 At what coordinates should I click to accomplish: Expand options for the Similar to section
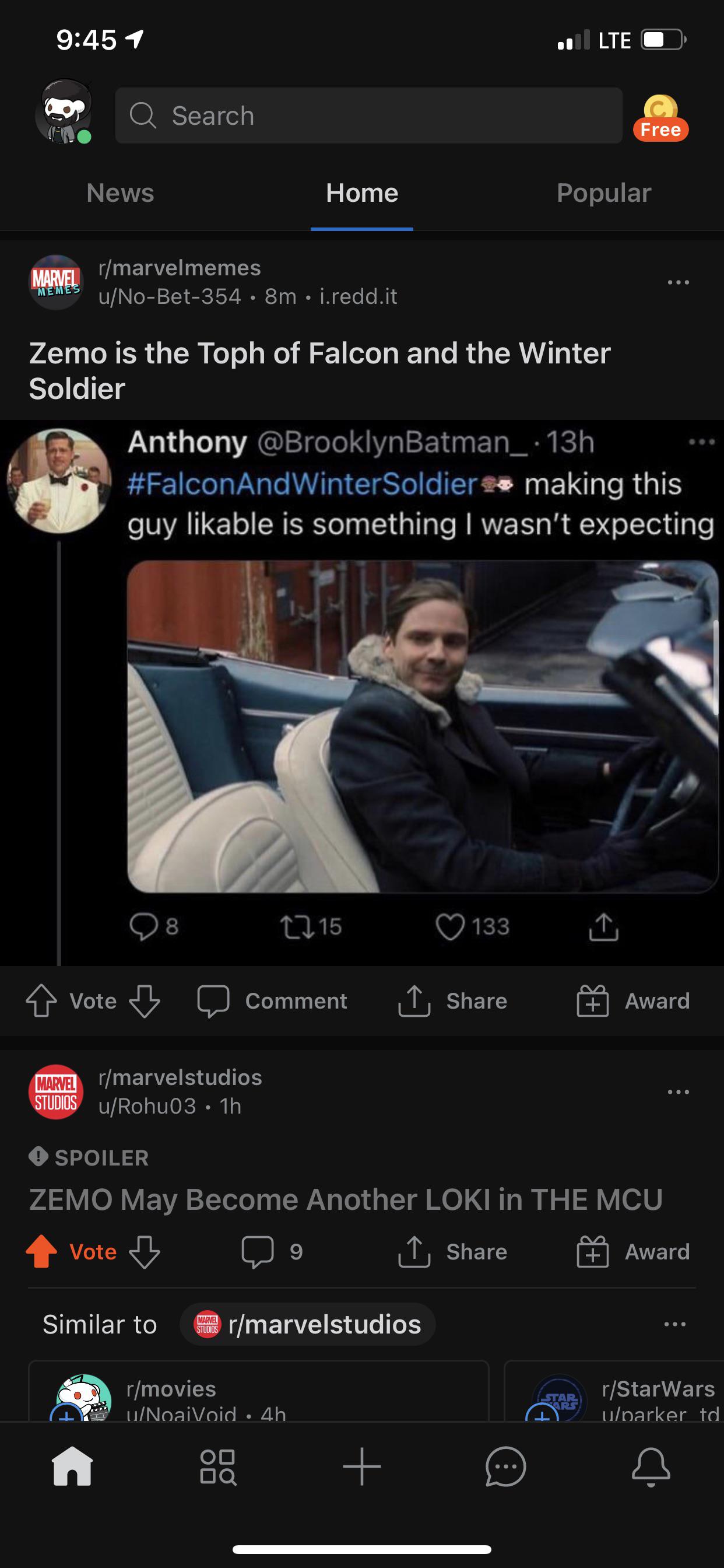pyautogui.click(x=676, y=1324)
